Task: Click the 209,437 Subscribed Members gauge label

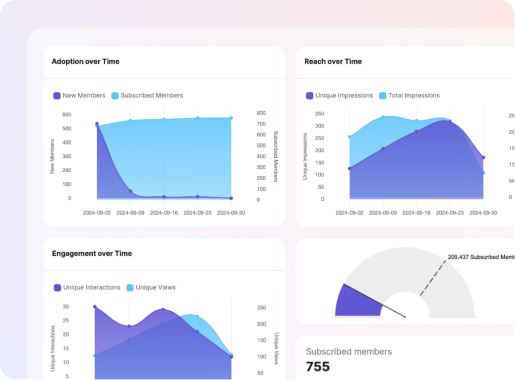Action: click(481, 257)
